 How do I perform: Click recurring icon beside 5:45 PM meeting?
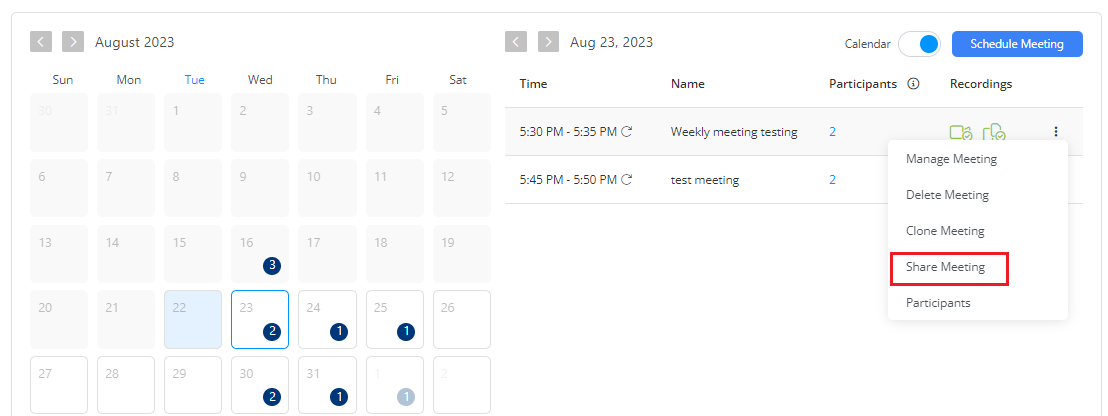627,180
